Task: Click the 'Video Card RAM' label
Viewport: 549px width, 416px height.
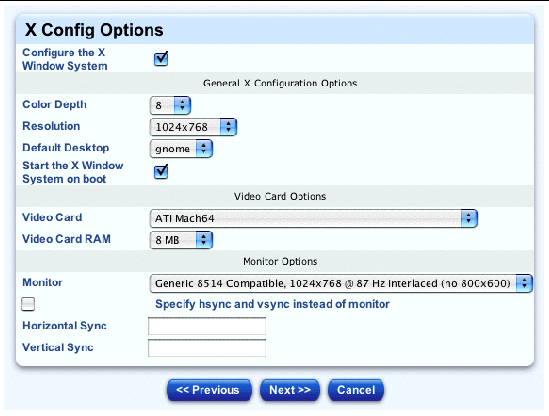Action: click(66, 239)
